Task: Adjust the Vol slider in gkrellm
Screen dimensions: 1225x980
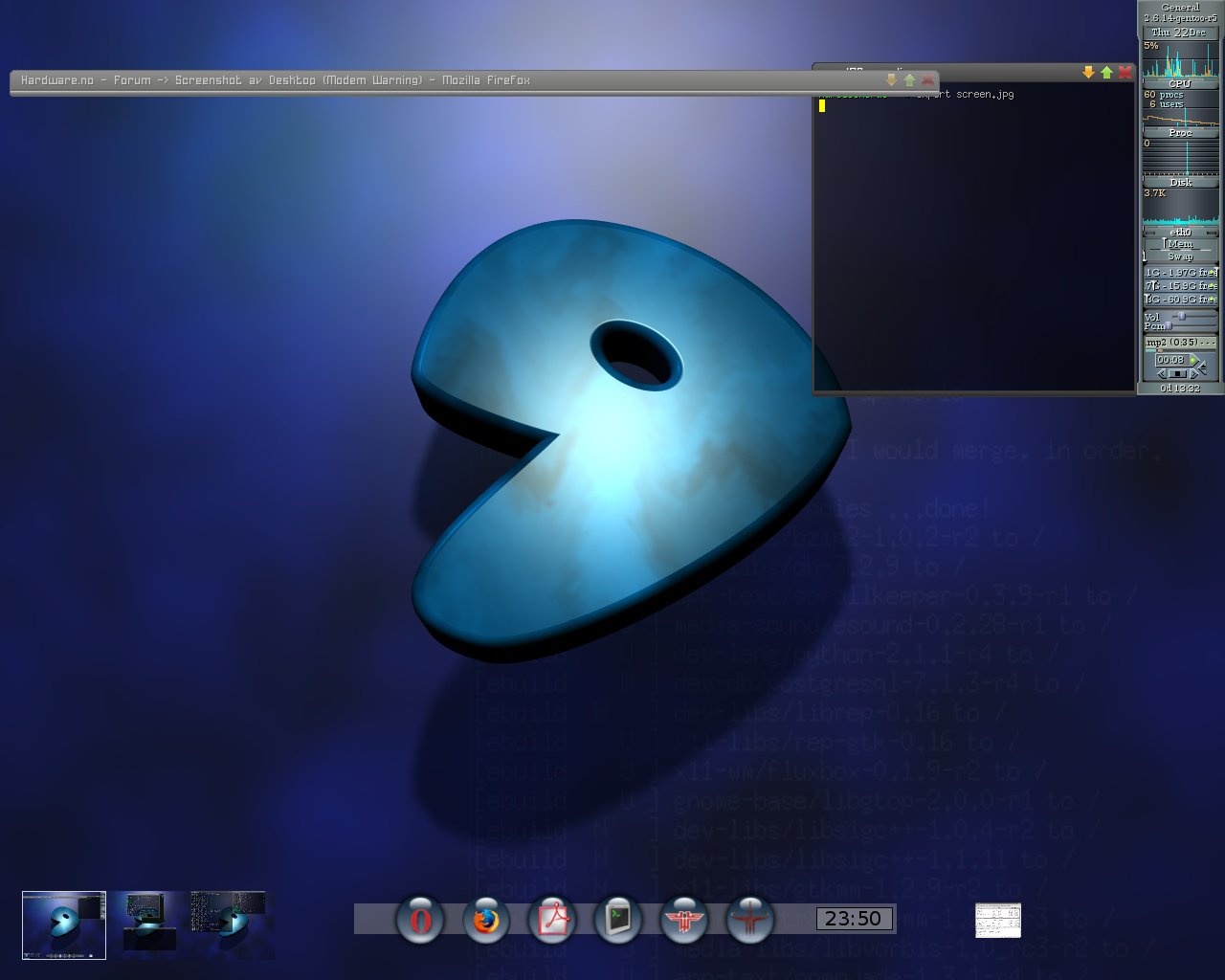Action: pos(1182,316)
